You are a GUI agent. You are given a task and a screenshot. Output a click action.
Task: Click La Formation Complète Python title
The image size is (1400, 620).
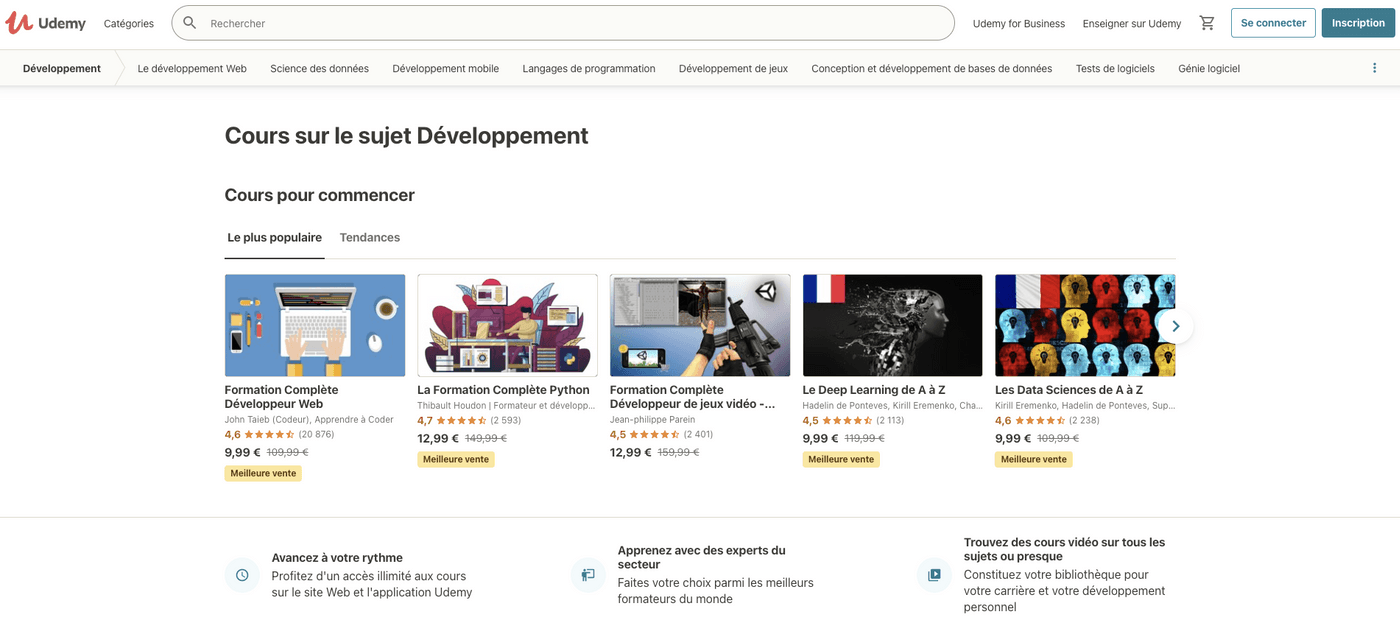point(503,390)
